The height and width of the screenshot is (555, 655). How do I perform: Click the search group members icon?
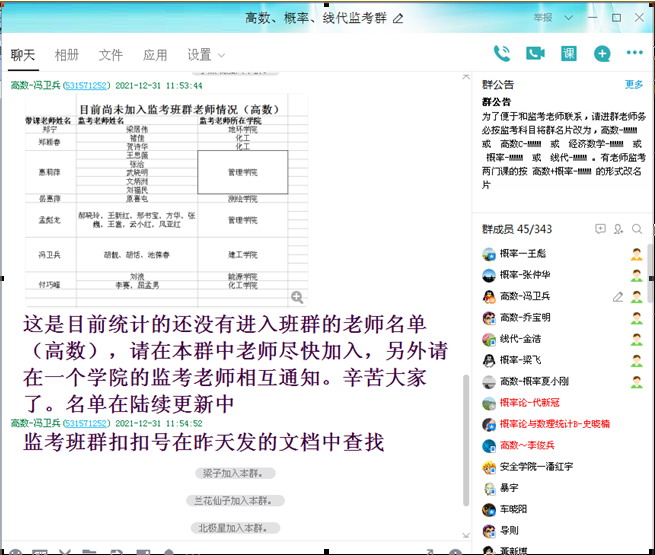tap(637, 229)
